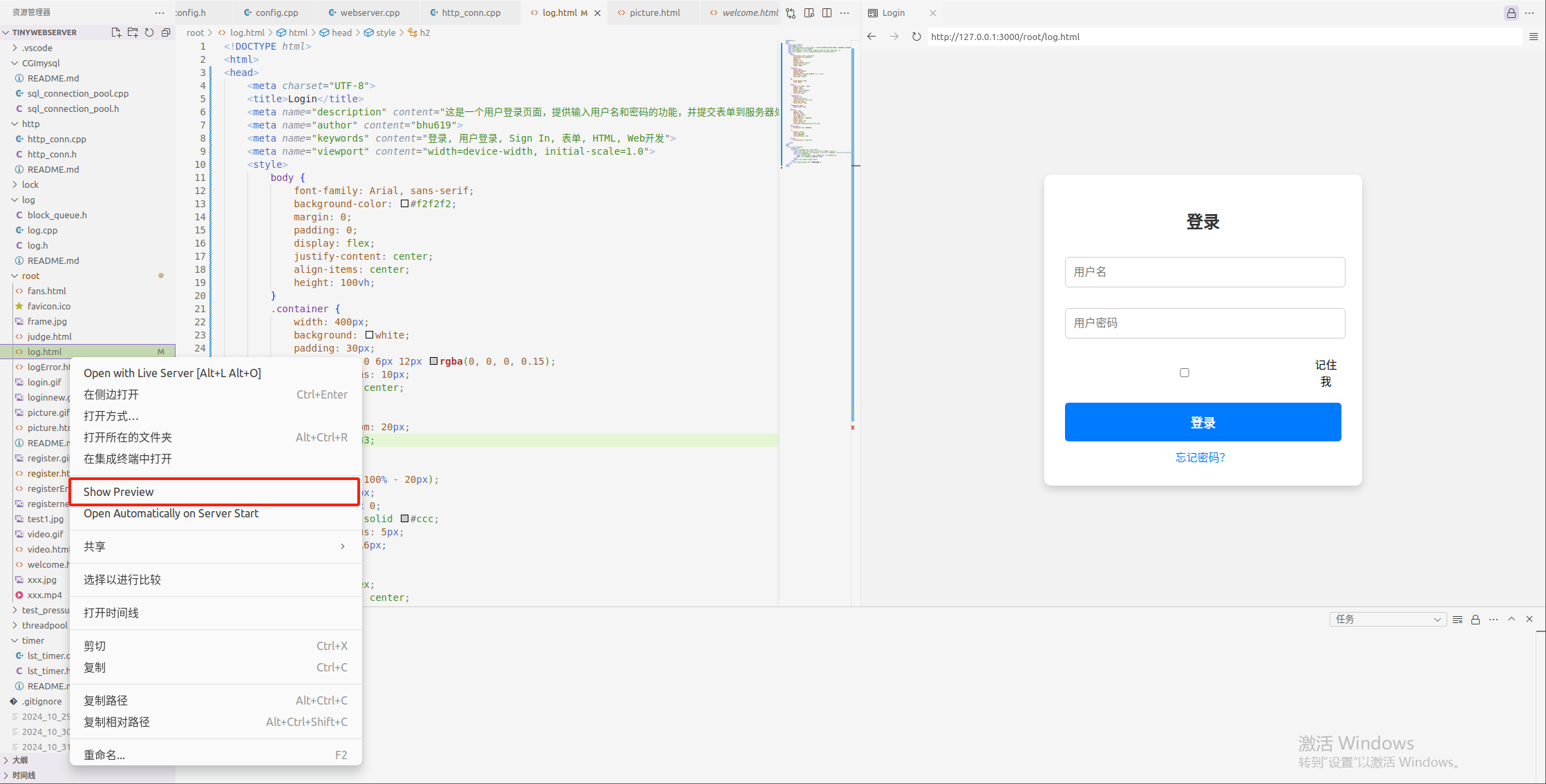Tick the 记住我 checkbox

(1185, 373)
